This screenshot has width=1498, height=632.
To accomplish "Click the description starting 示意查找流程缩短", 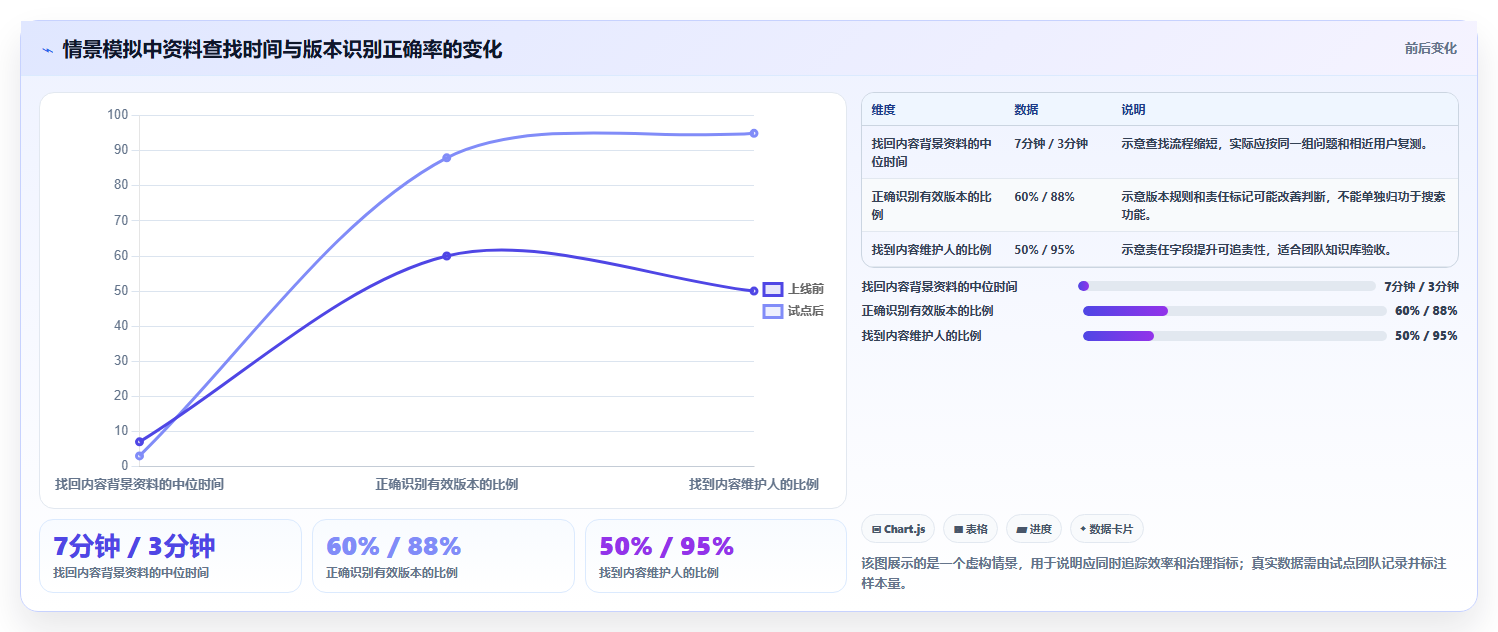I will tap(1275, 143).
